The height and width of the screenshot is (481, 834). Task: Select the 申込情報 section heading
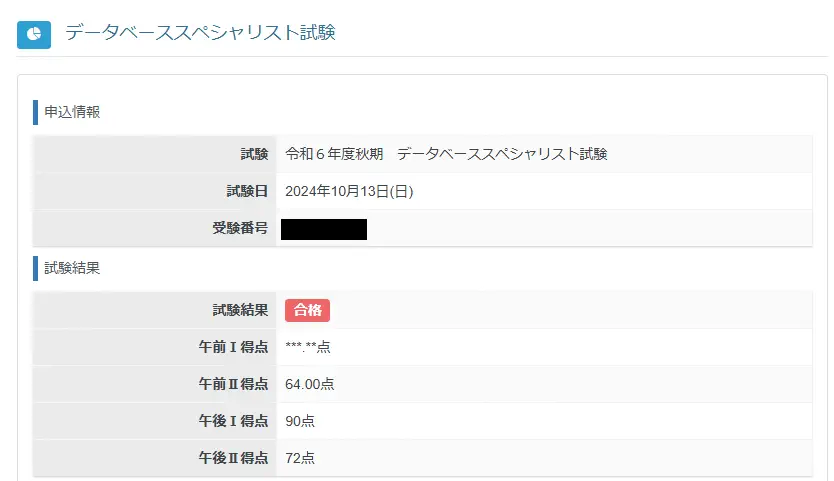pos(70,111)
